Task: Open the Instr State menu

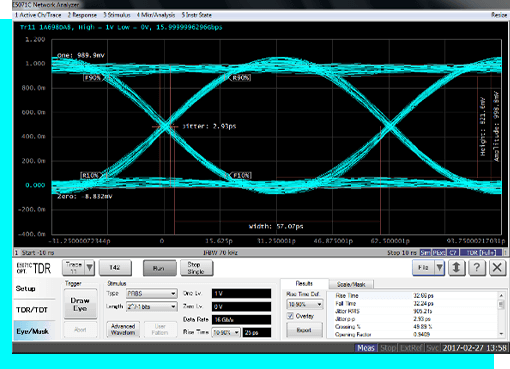Action: pyautogui.click(x=196, y=15)
